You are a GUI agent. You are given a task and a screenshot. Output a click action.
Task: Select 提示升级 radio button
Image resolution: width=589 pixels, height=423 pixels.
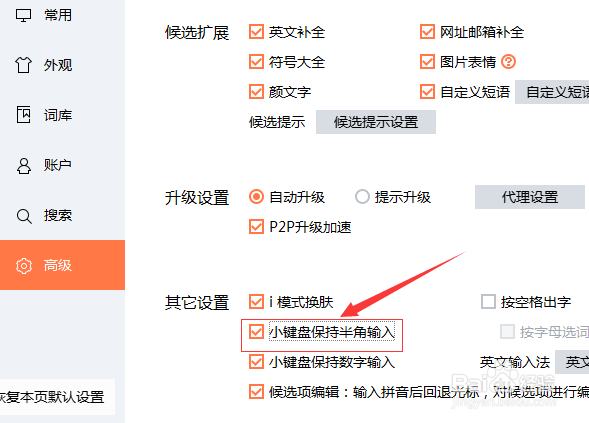tap(362, 196)
